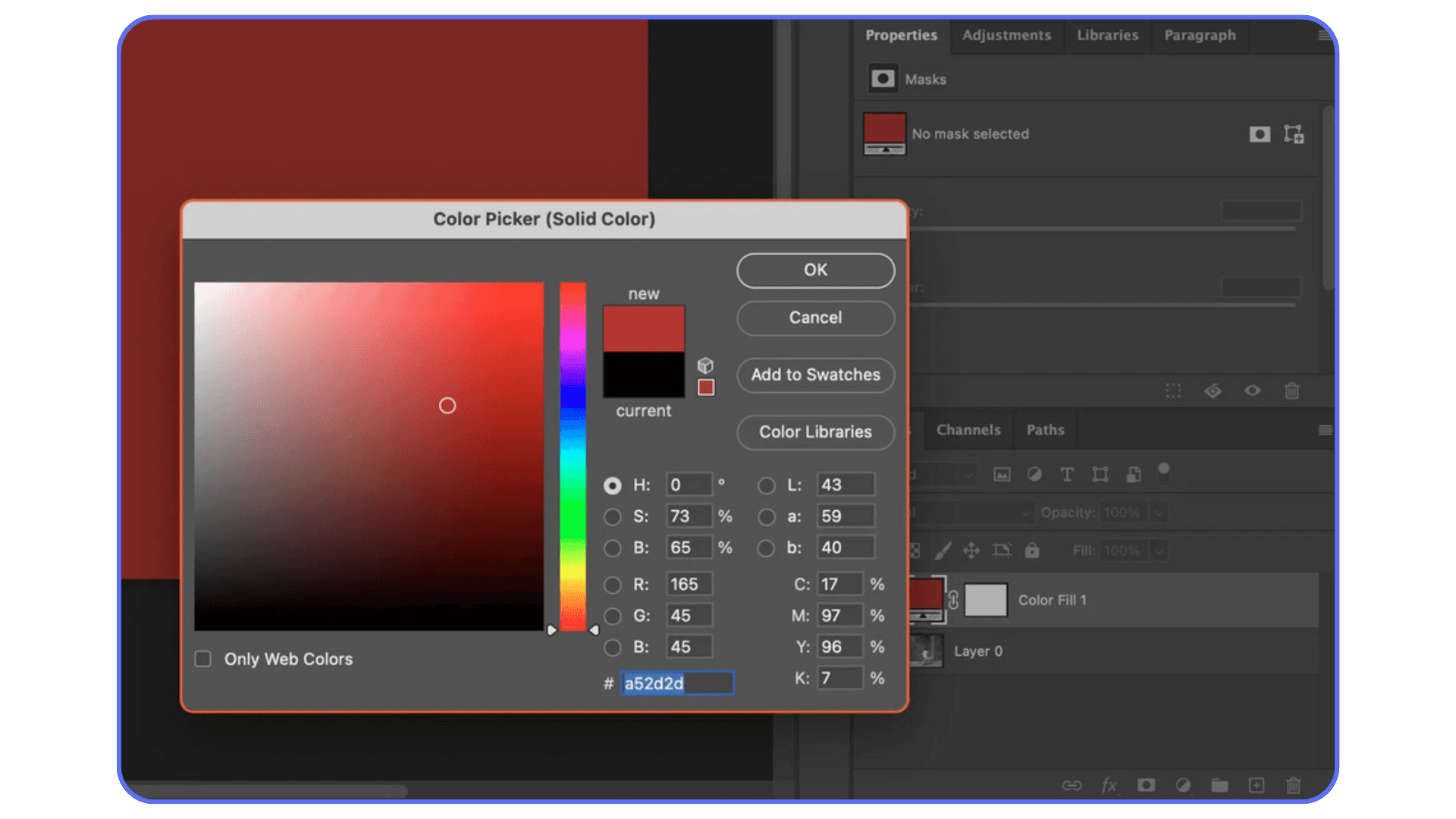Confirm color with the OK button
This screenshot has width=1456, height=819.
815,270
